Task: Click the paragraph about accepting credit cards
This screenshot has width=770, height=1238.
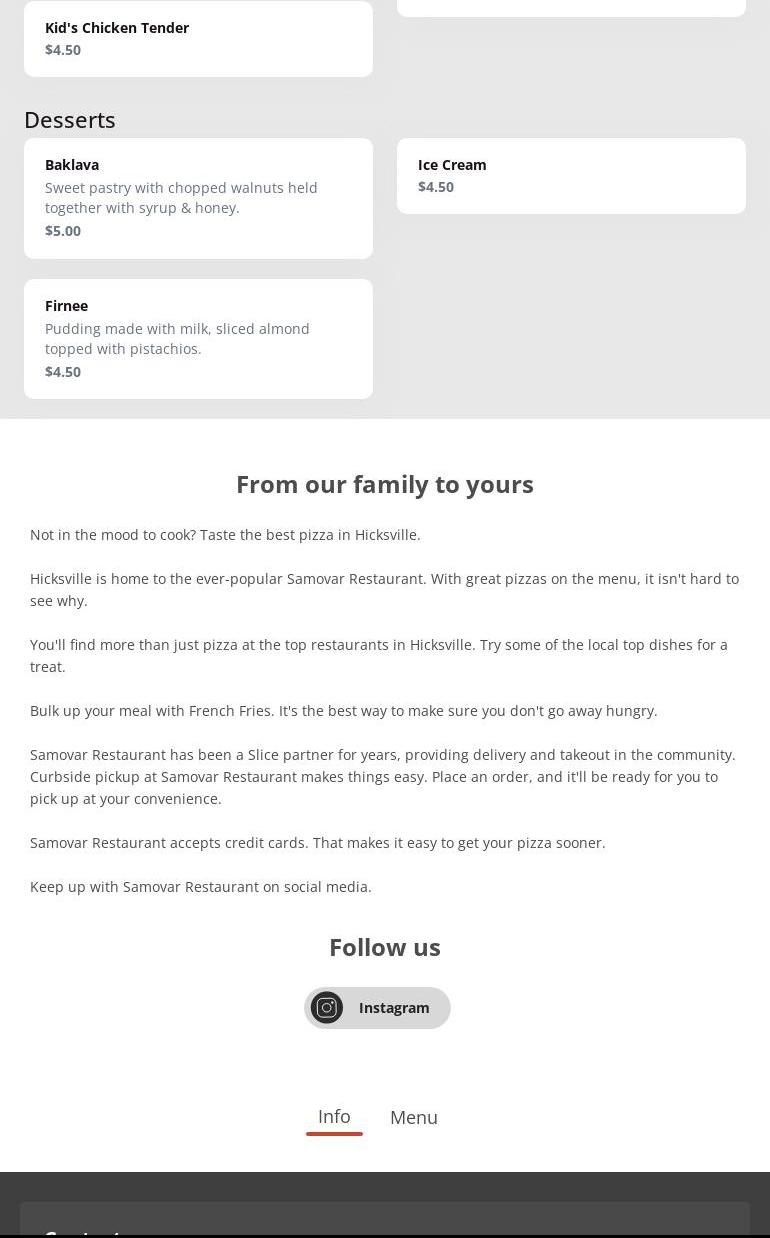Action: [318, 843]
